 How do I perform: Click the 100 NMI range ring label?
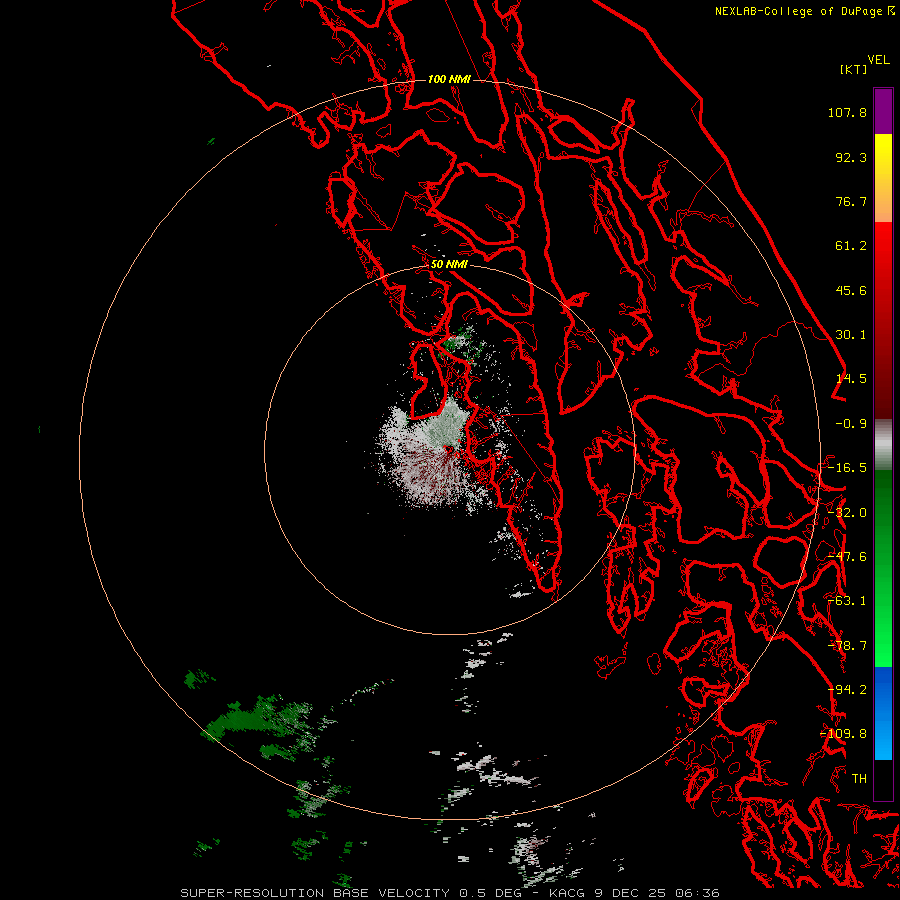tap(449, 79)
